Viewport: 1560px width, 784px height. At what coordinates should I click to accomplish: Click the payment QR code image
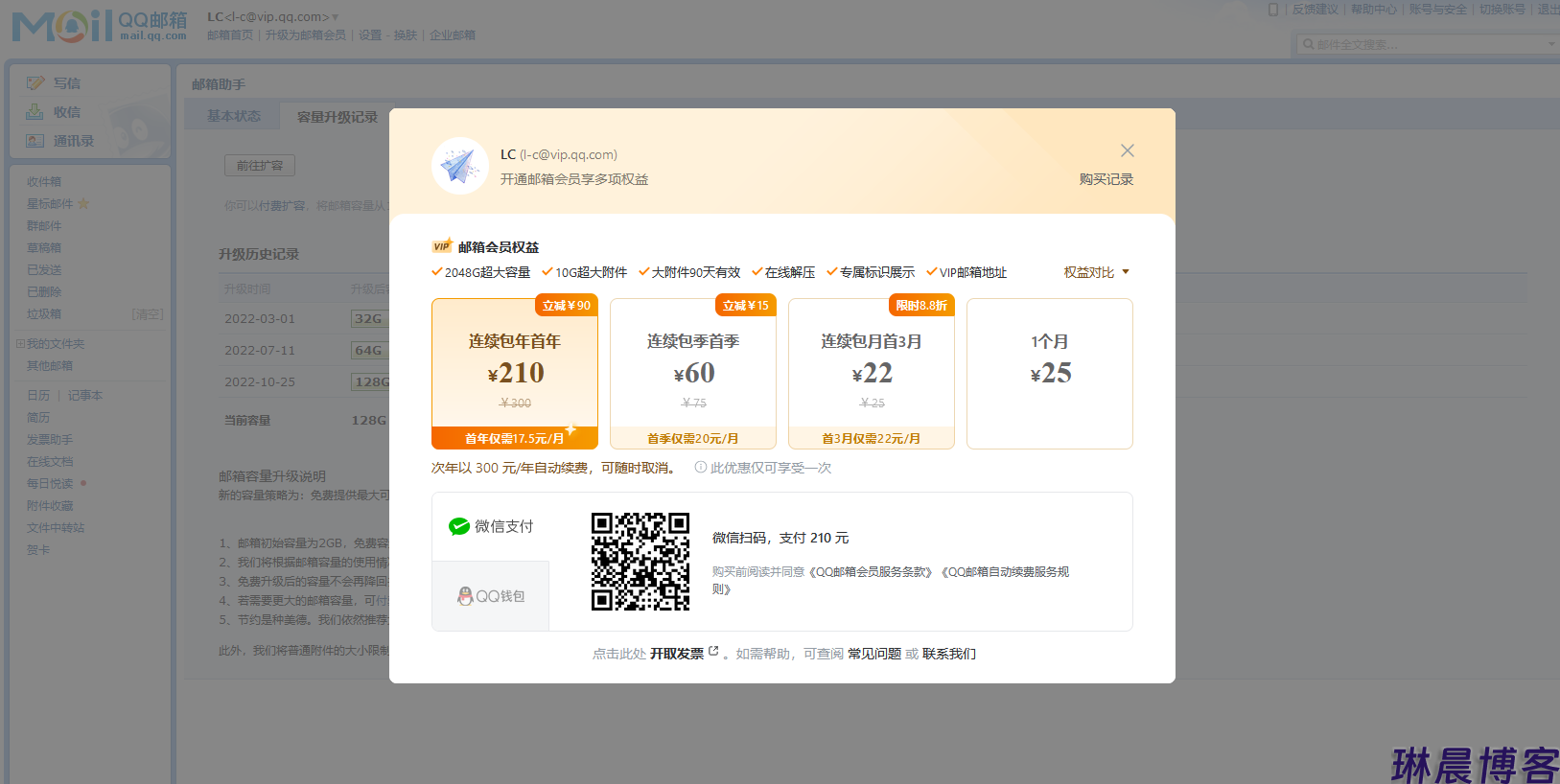coord(640,562)
